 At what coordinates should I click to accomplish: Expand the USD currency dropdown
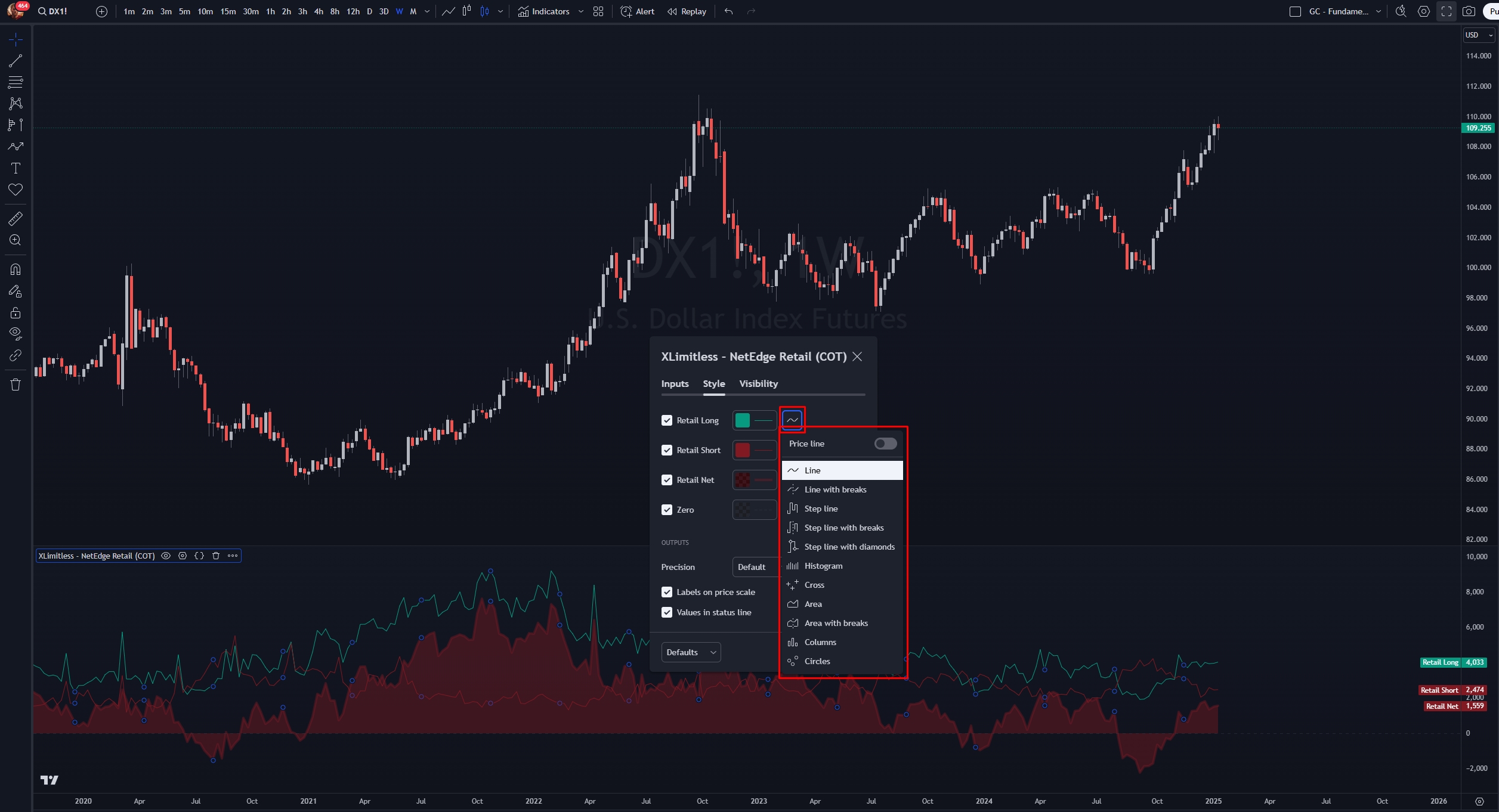1478,35
